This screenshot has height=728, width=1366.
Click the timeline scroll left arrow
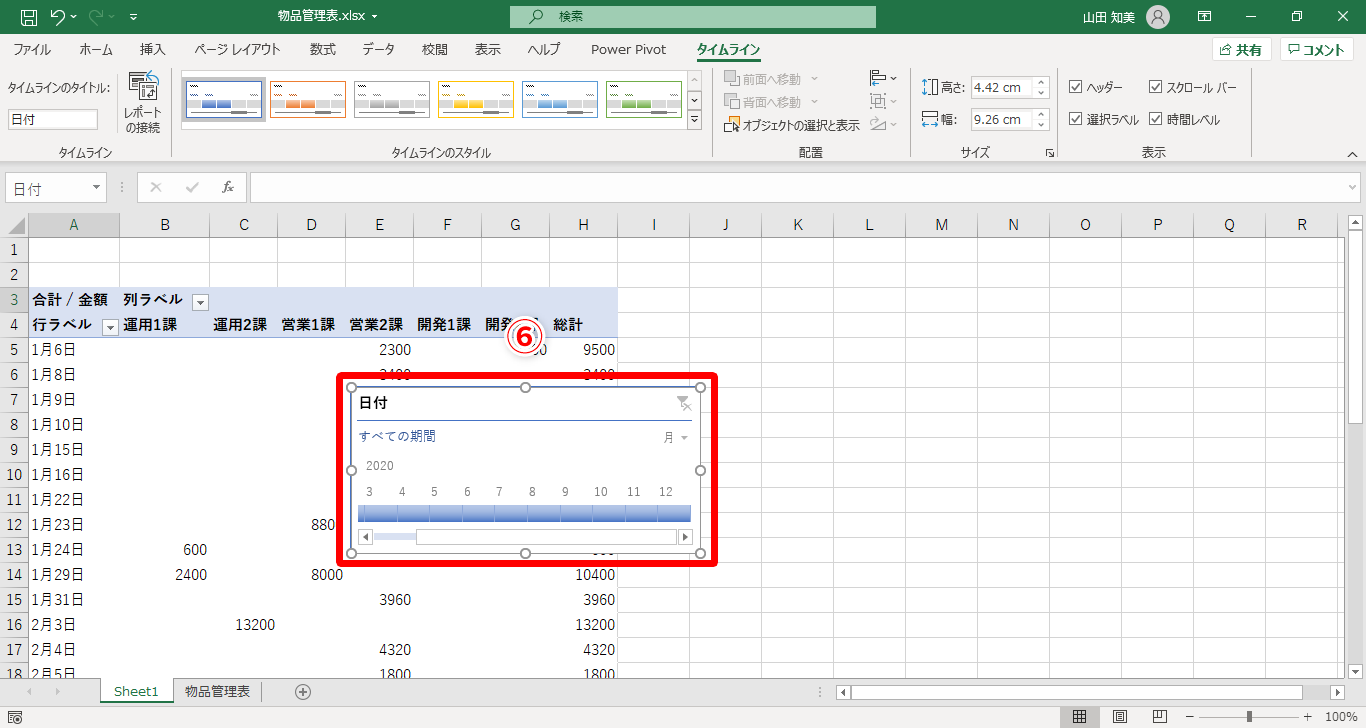[x=365, y=537]
